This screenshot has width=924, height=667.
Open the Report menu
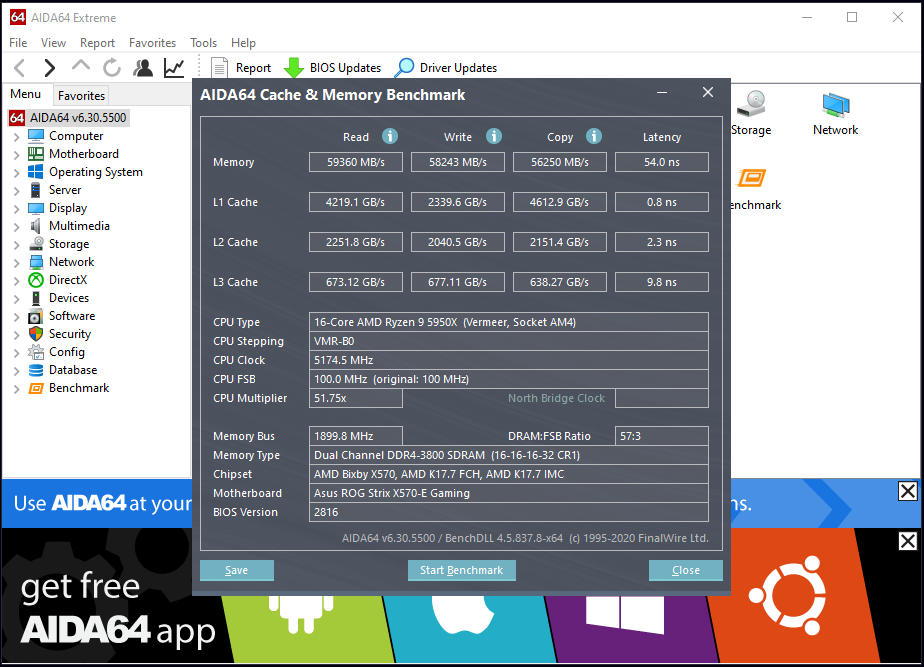[97, 42]
